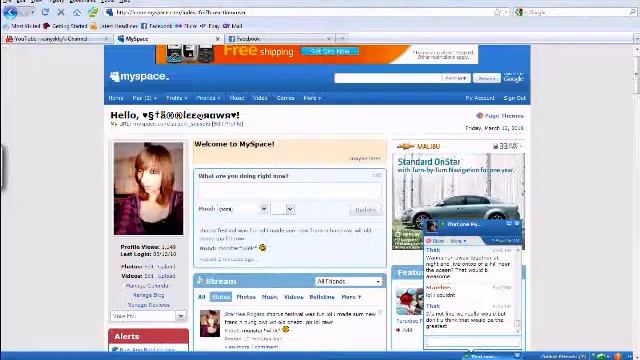Close the chat tab in bottom bar
Screen dimensions: 640x360
[x=517, y=356]
